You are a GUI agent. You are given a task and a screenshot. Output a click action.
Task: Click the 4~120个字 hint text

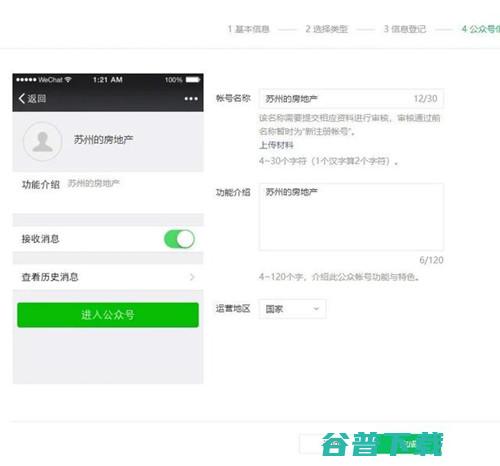(339, 277)
